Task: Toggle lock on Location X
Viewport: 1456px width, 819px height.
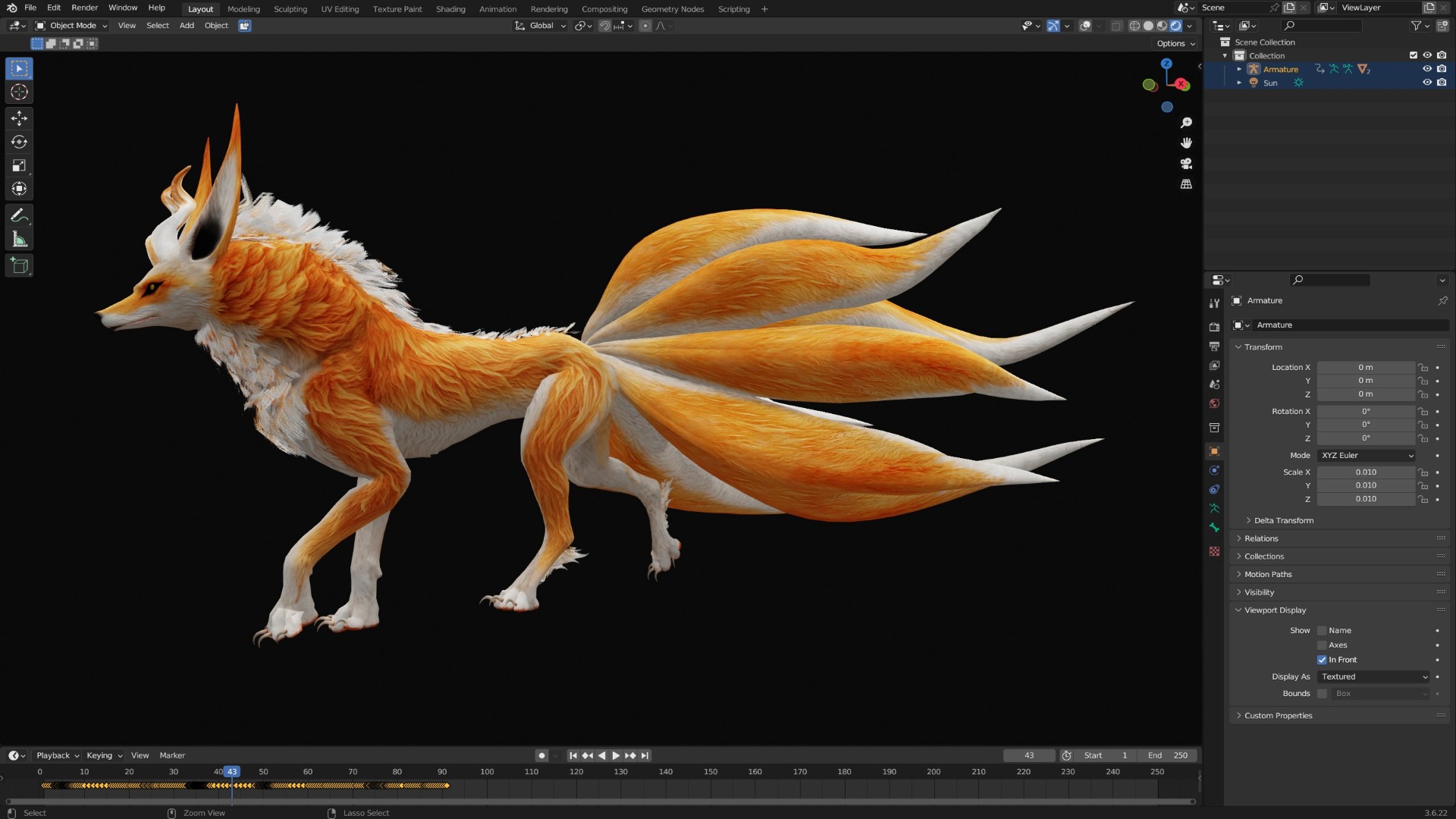Action: [x=1423, y=368]
